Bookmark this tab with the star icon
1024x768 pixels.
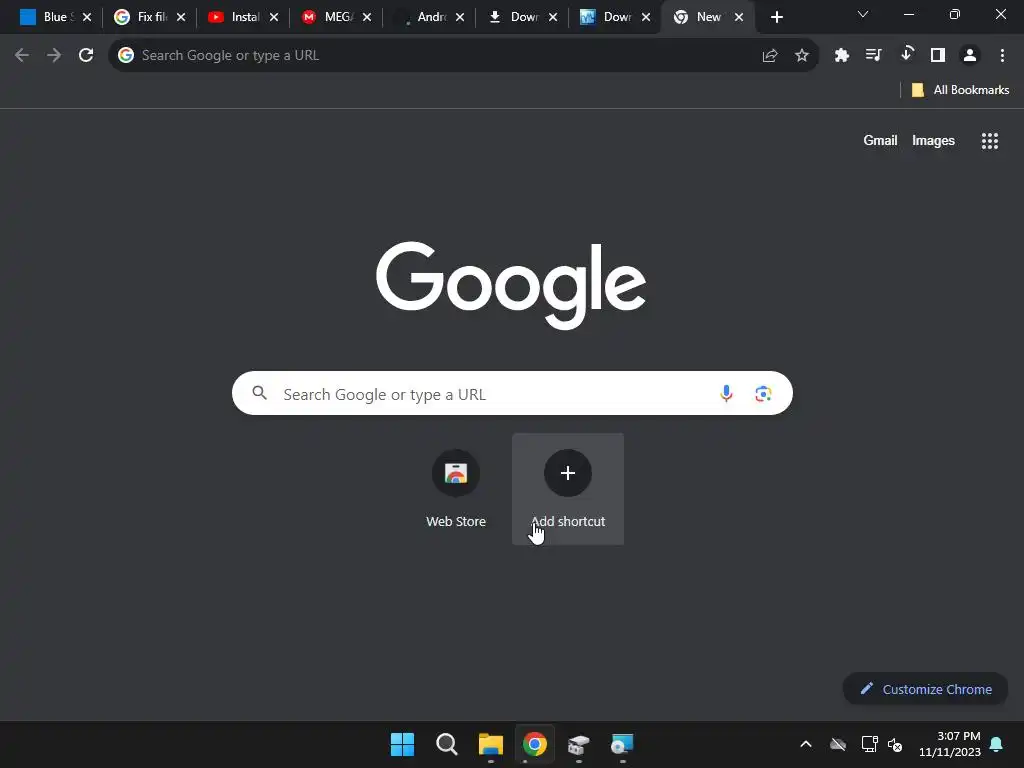coord(802,56)
